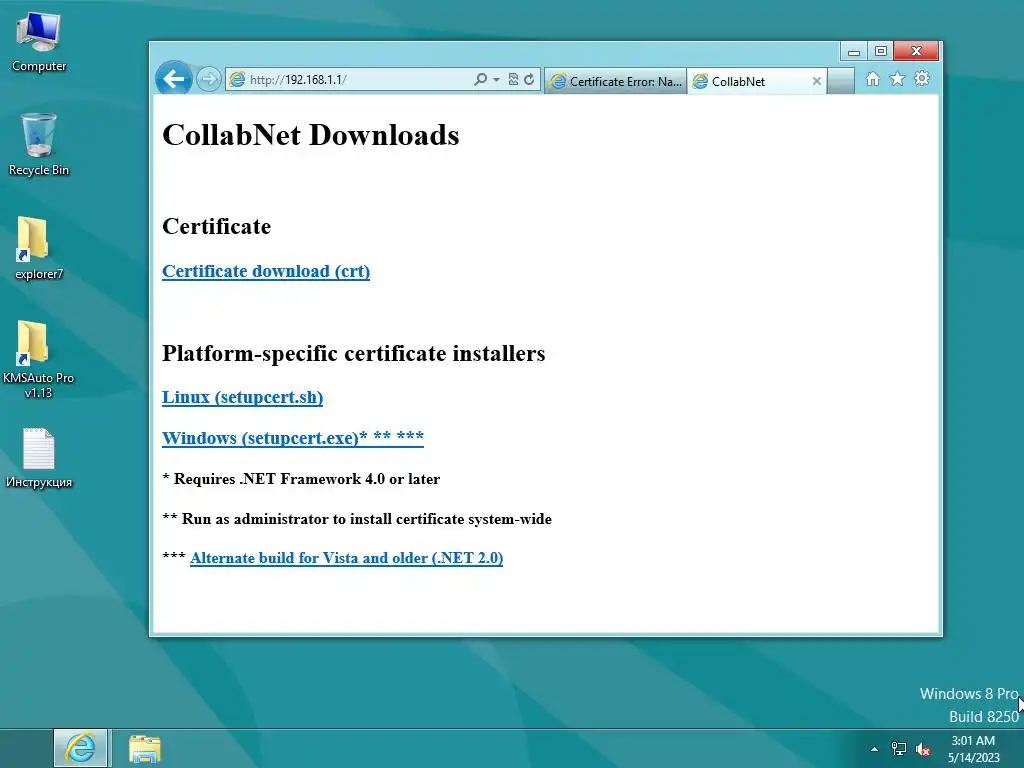This screenshot has height=768, width=1024.
Task: Show hidden tray icons arrow
Action: click(874, 749)
